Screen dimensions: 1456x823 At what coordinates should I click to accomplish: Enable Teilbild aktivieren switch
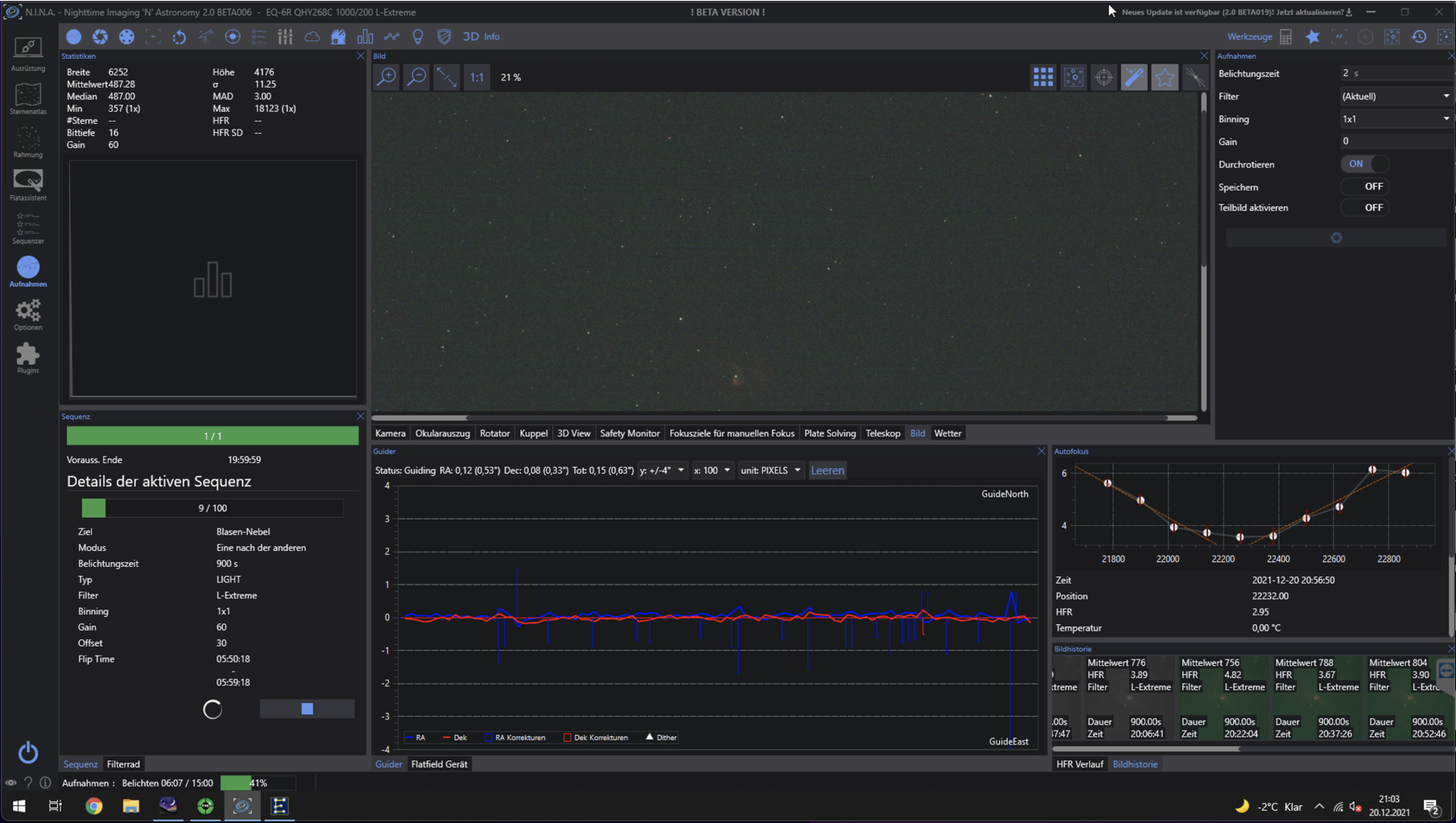tap(1365, 207)
